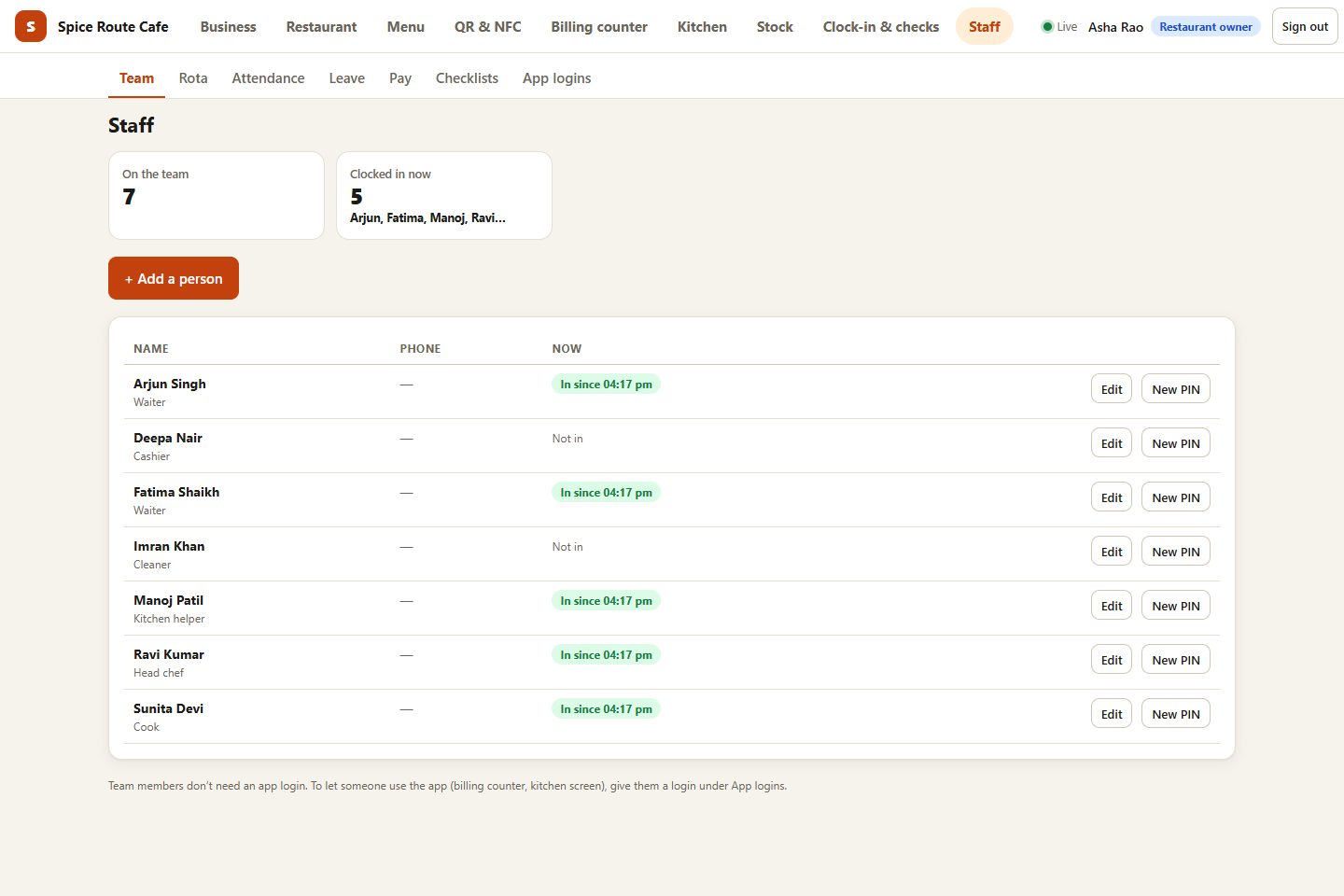Edit Ravi Kumar's details
Viewport: 1344px width, 896px height.
tap(1112, 660)
